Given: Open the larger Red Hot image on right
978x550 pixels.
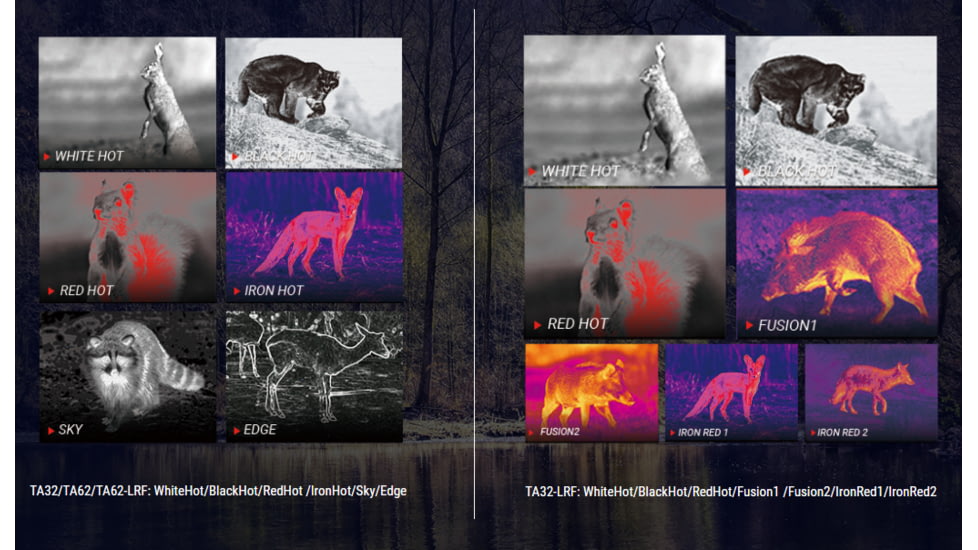Looking at the screenshot, I should tap(625, 264).
